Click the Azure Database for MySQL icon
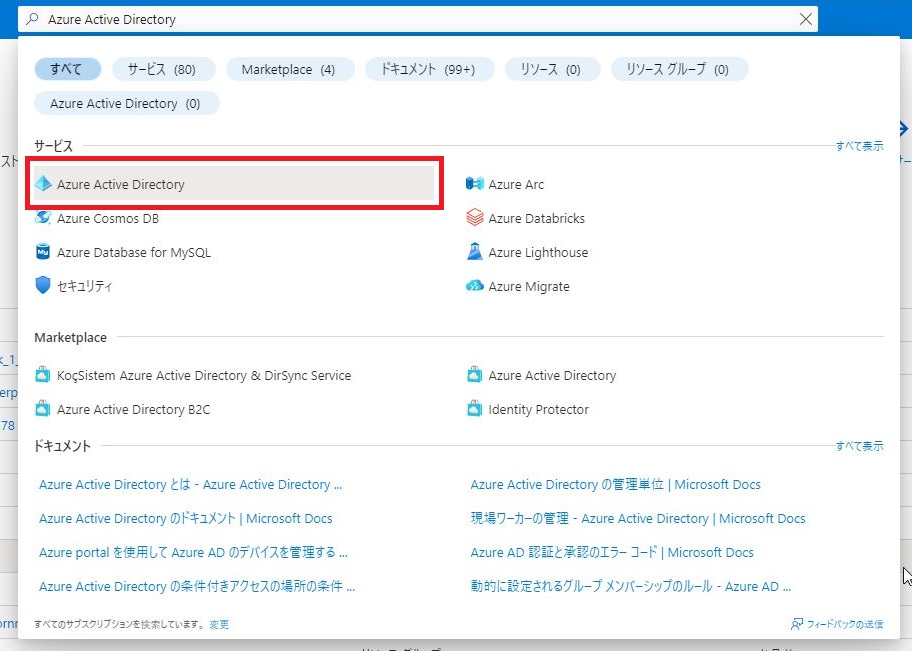This screenshot has width=912, height=651. [x=43, y=252]
